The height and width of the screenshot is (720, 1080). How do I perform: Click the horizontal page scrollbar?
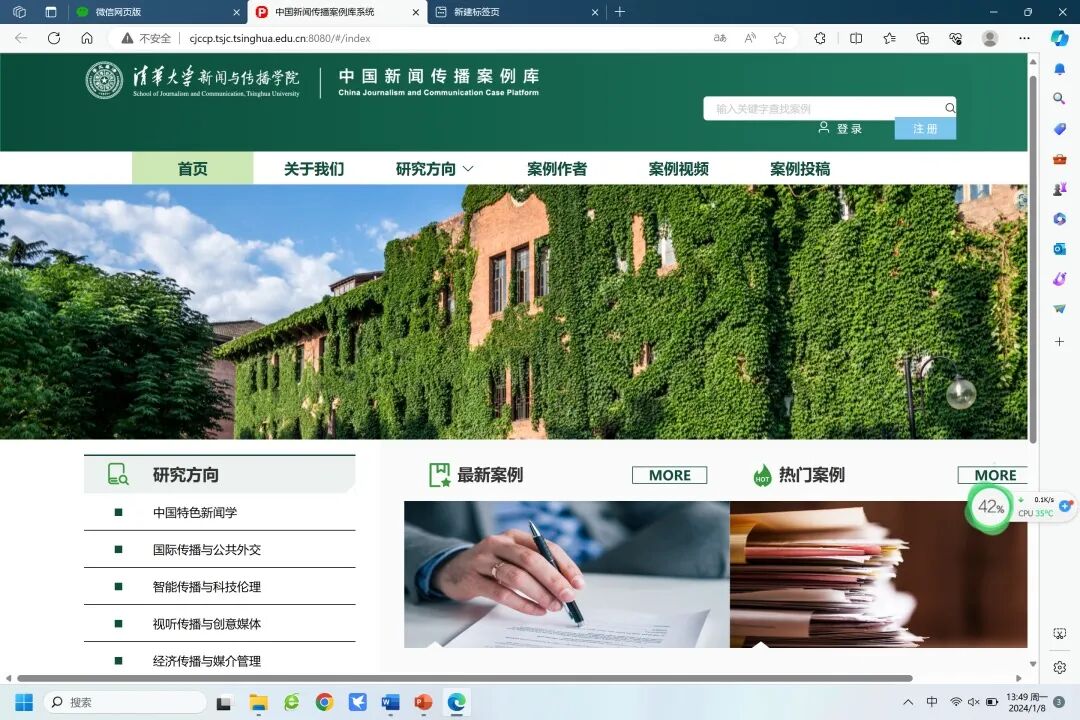[465, 678]
